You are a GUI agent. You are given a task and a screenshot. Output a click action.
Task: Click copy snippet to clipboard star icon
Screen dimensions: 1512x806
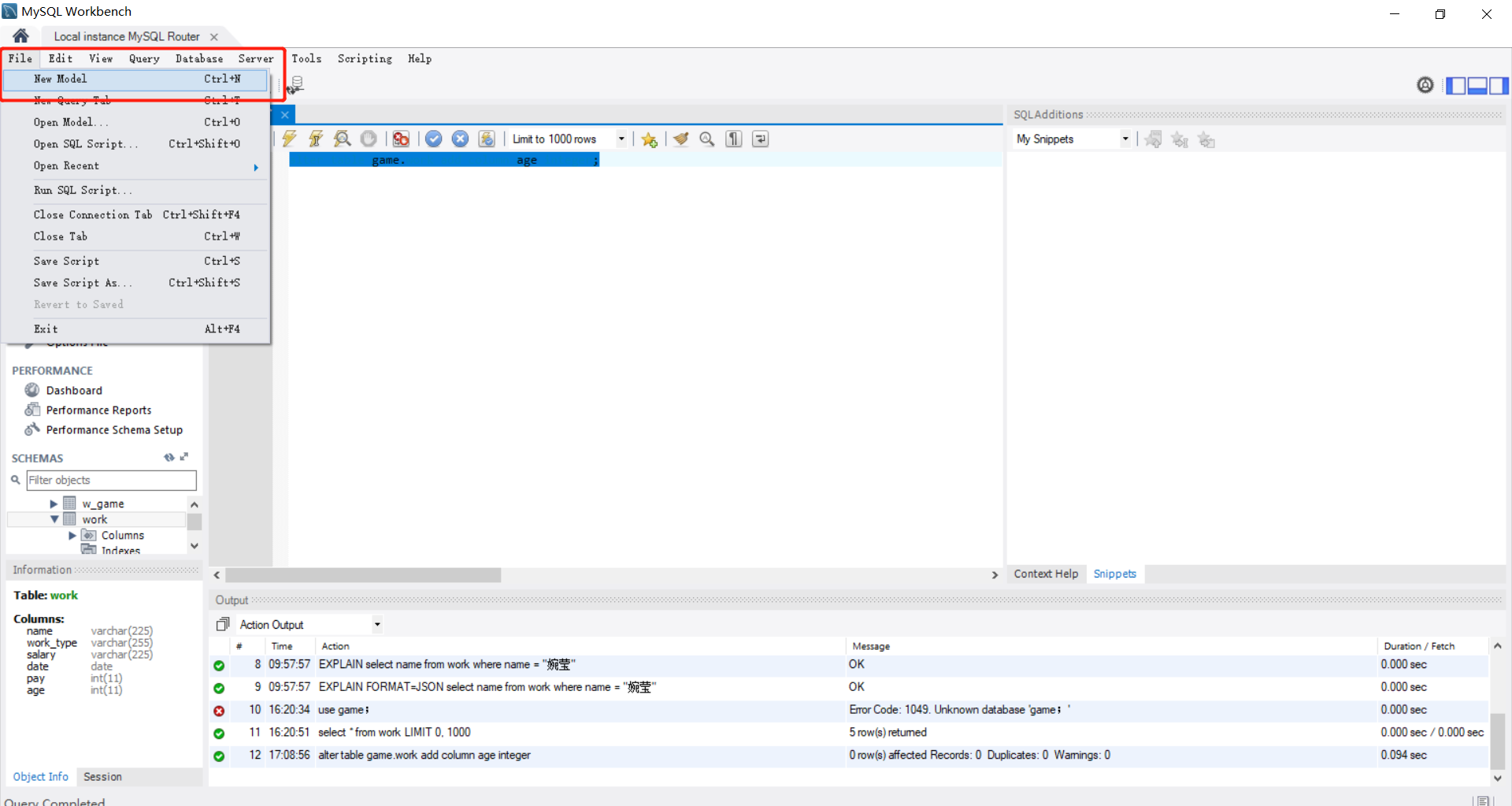click(x=1206, y=139)
